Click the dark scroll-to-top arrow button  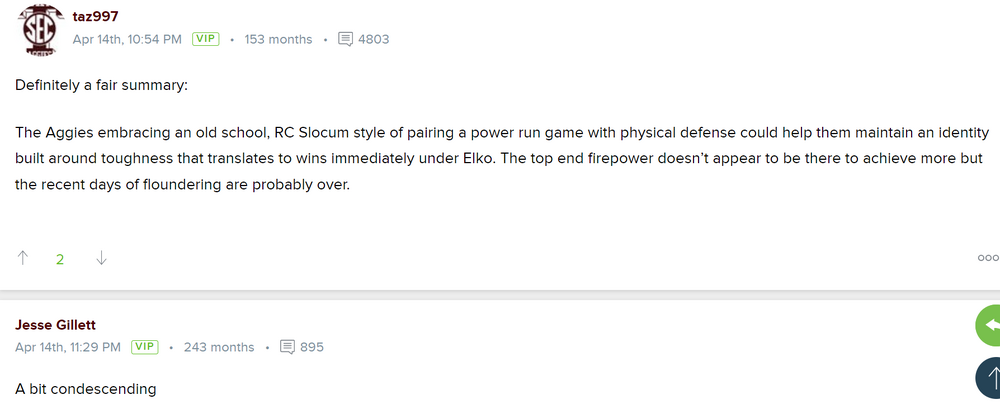coord(988,379)
